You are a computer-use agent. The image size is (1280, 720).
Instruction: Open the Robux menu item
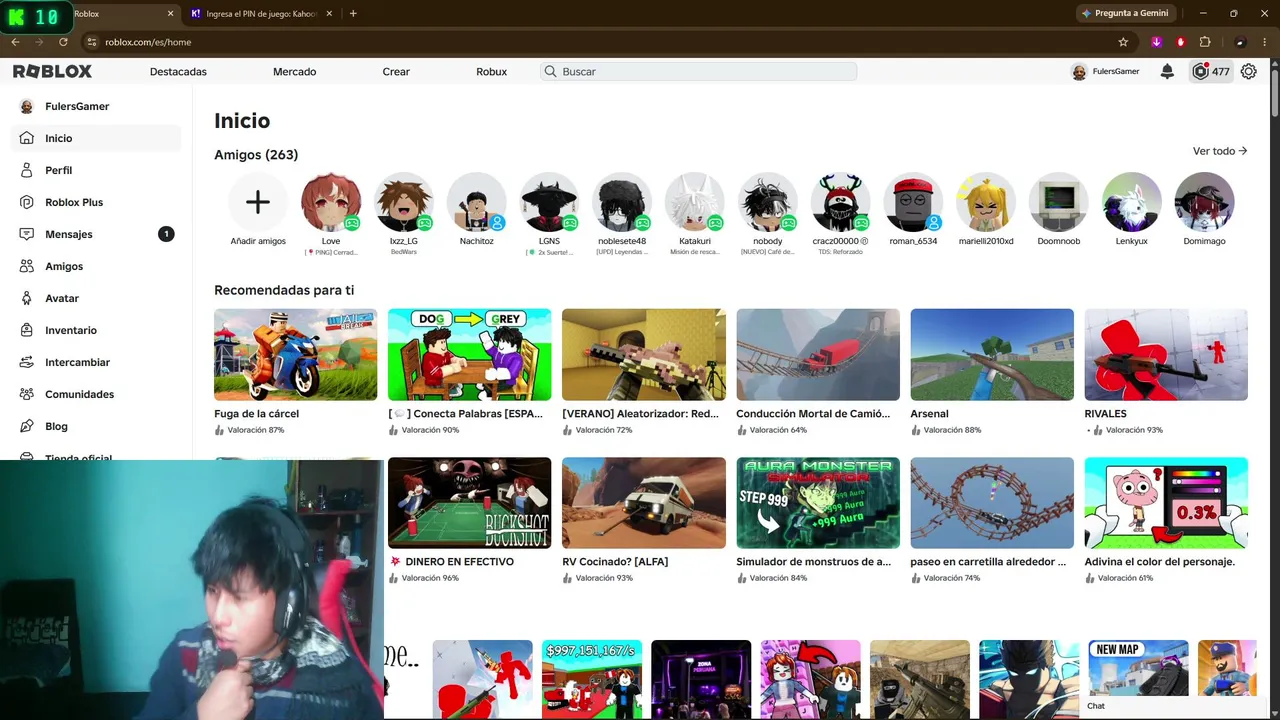click(x=491, y=72)
